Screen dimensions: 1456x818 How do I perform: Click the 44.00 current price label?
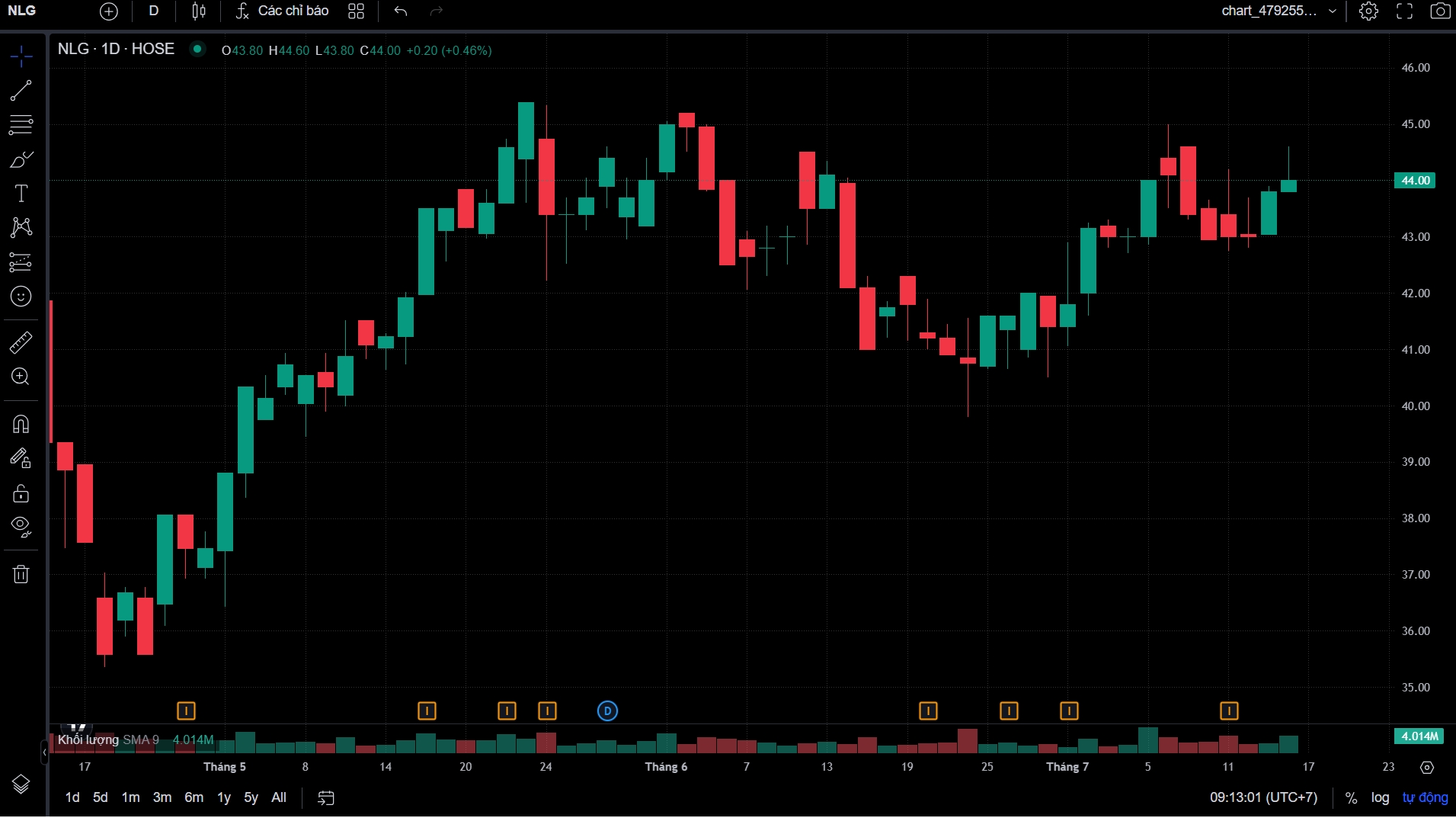point(1415,181)
